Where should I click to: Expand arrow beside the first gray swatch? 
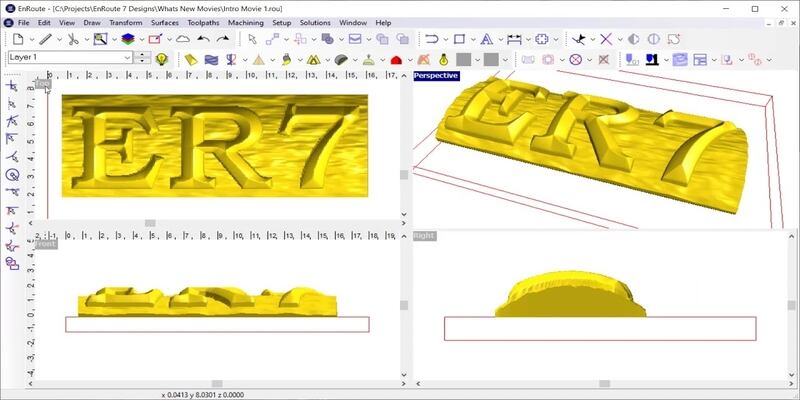[x=478, y=60]
